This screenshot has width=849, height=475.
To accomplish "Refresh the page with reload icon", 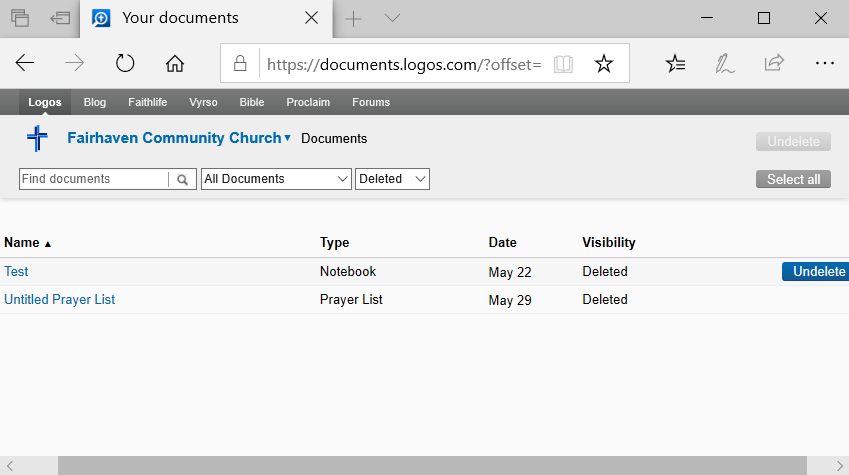I will (125, 63).
